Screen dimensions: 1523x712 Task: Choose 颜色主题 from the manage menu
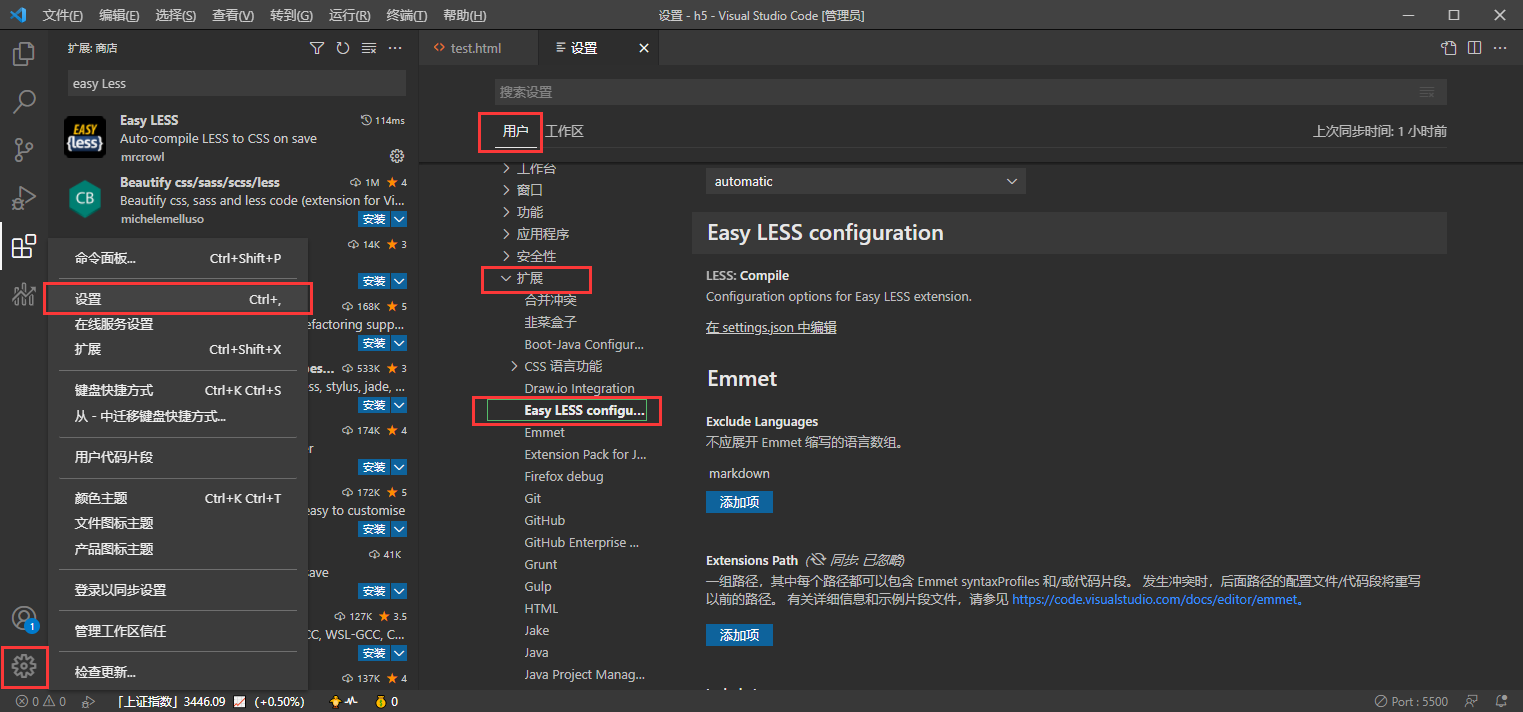click(178, 498)
